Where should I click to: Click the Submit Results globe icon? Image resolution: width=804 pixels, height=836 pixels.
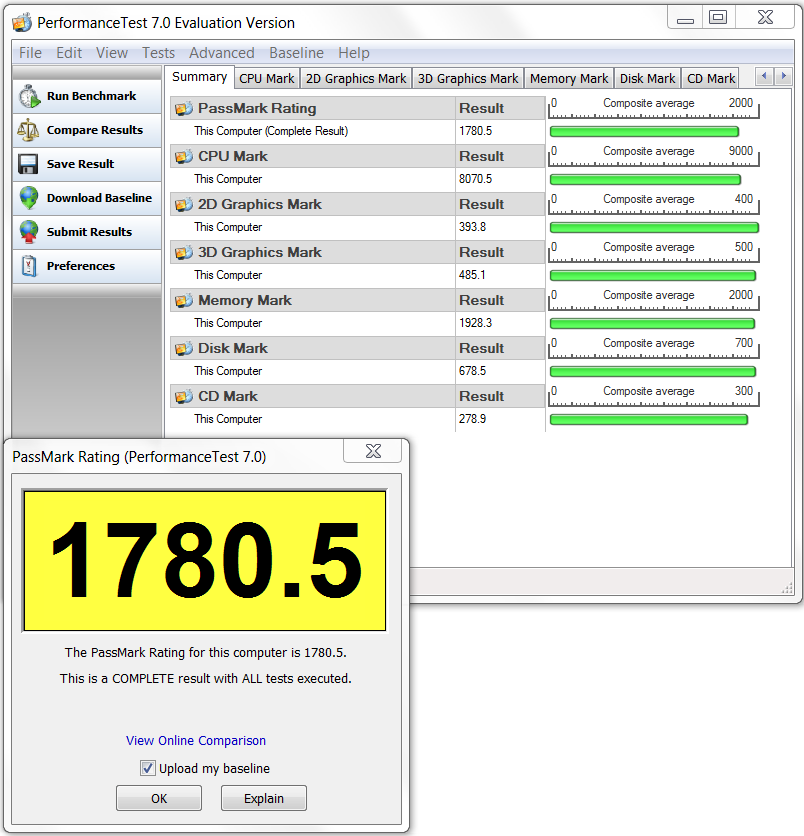point(29,232)
